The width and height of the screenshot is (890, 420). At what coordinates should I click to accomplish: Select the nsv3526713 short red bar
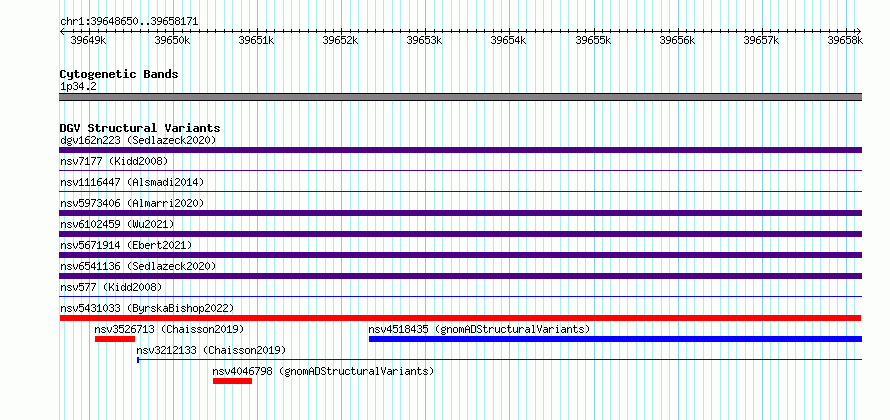point(115,339)
